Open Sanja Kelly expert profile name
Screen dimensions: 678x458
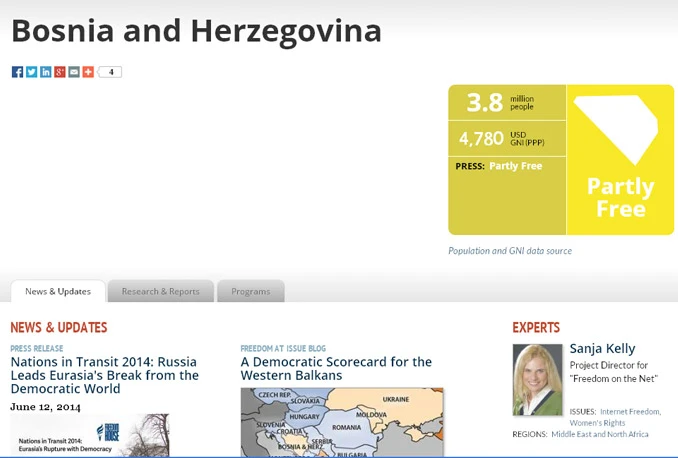602,349
